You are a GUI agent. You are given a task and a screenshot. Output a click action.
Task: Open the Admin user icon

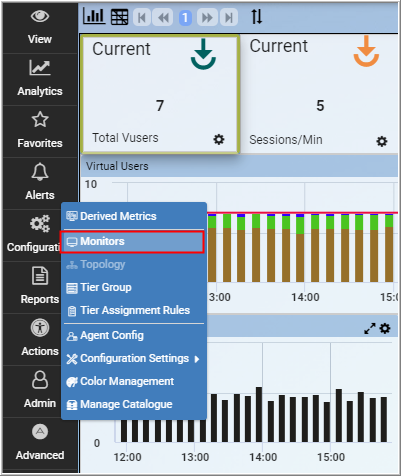[x=40, y=380]
